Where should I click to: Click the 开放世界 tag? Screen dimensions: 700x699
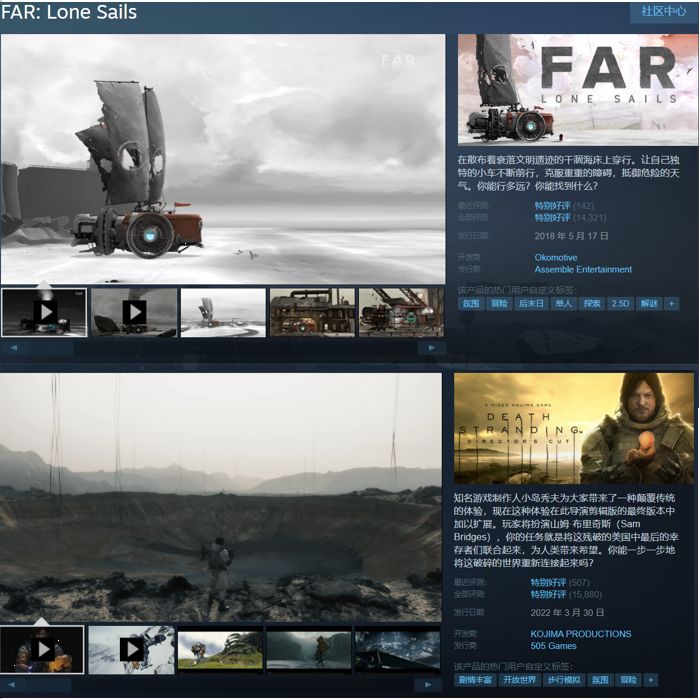tap(519, 680)
